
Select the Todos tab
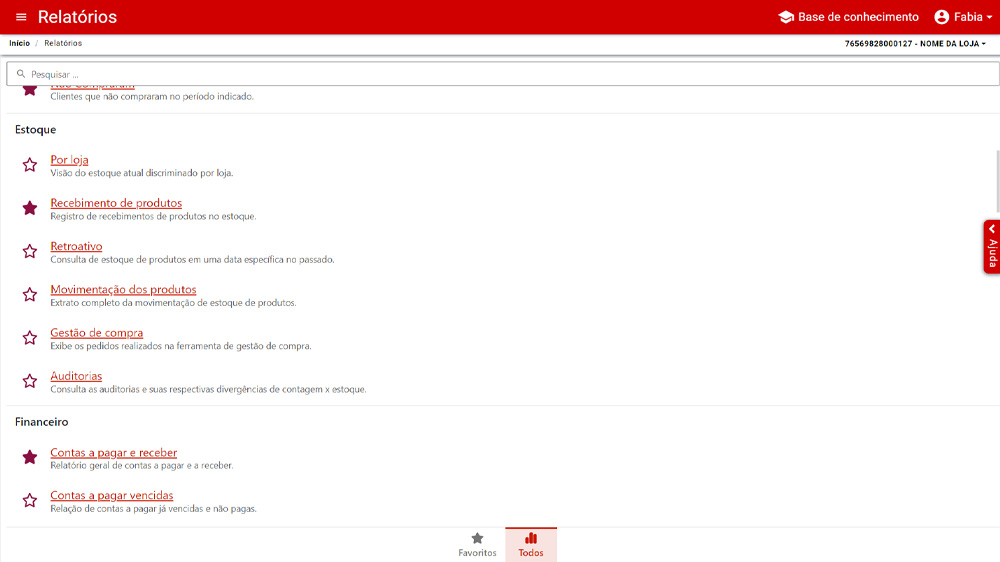[x=531, y=544]
